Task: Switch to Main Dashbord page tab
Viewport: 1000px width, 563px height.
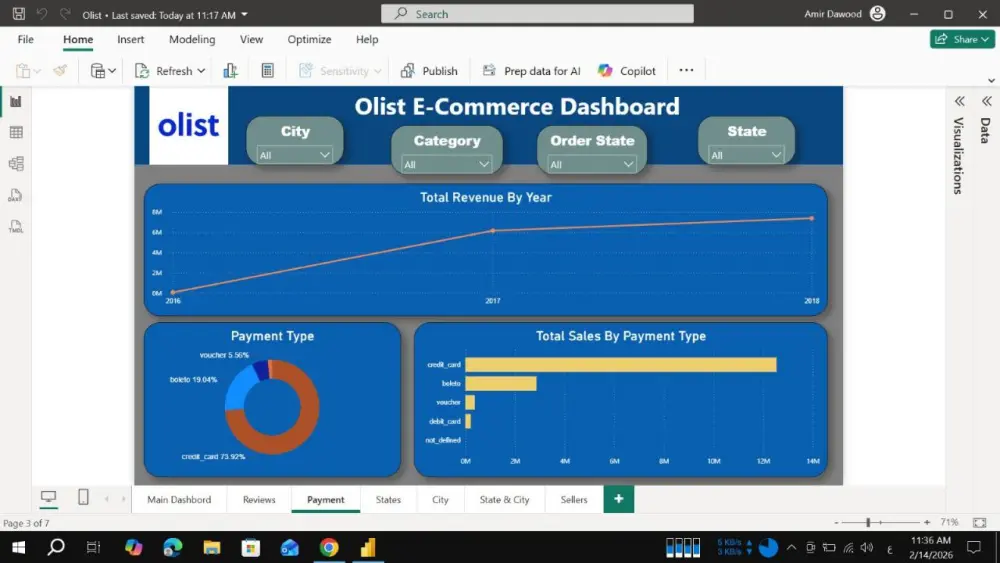Action: tap(179, 499)
